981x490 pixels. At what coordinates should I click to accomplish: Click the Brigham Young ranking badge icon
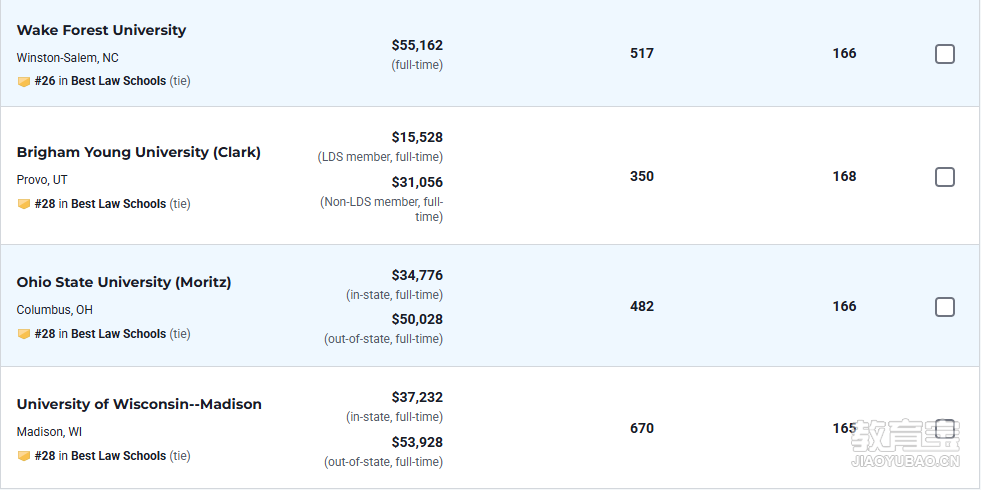pyautogui.click(x=24, y=204)
